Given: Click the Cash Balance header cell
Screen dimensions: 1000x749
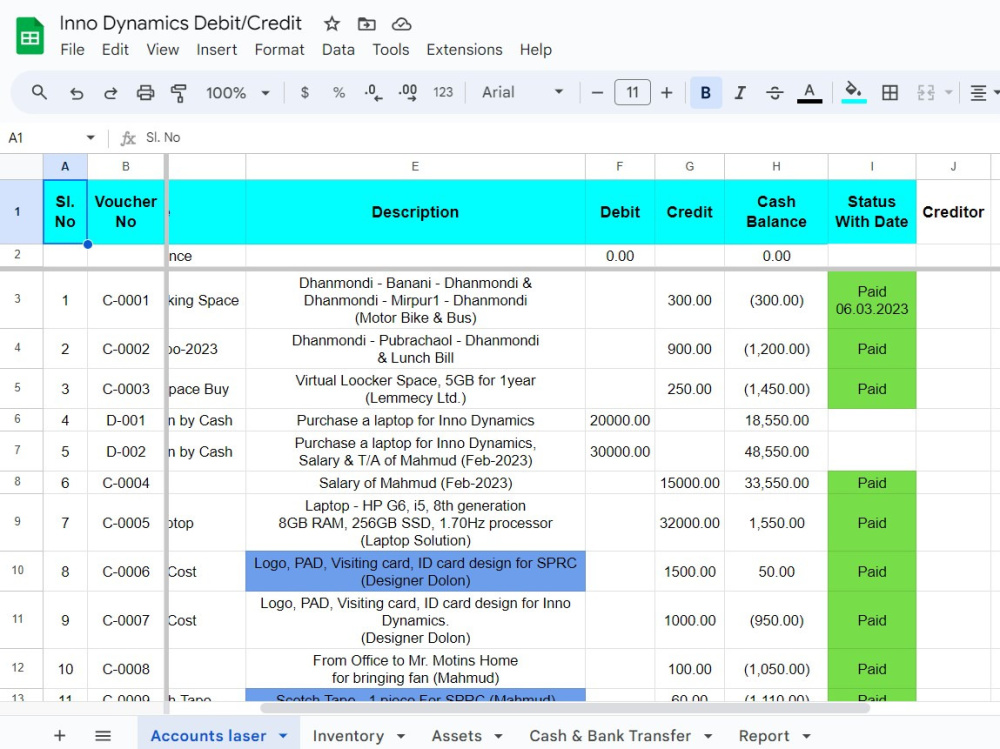Looking at the screenshot, I should (776, 212).
